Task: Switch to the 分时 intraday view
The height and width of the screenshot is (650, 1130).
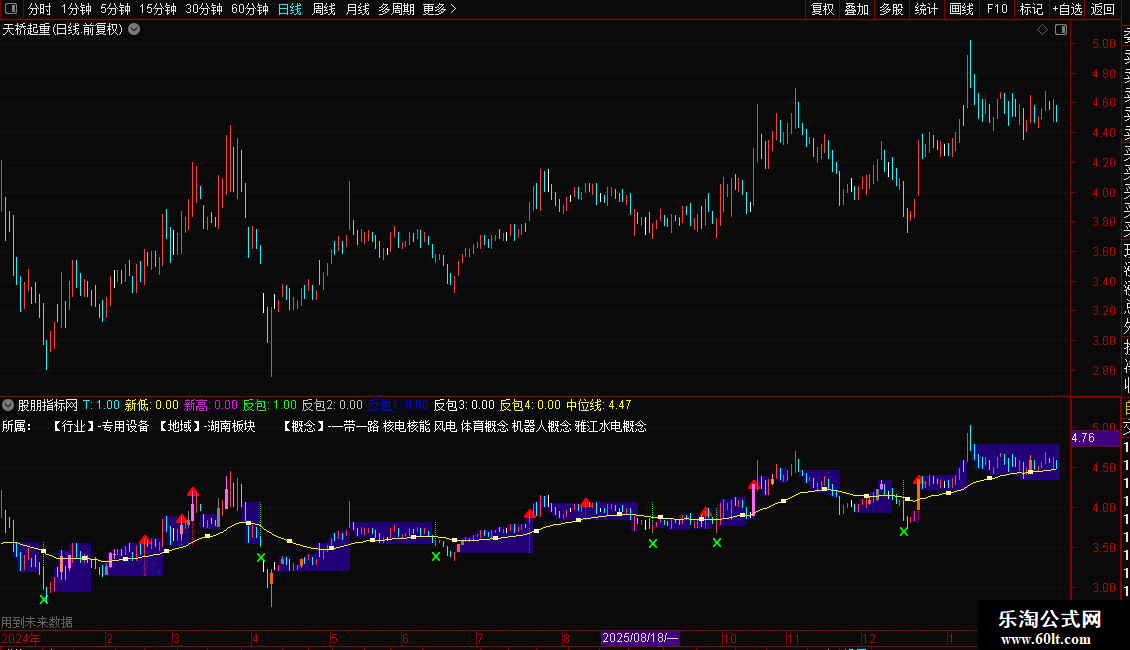Action: (x=40, y=9)
